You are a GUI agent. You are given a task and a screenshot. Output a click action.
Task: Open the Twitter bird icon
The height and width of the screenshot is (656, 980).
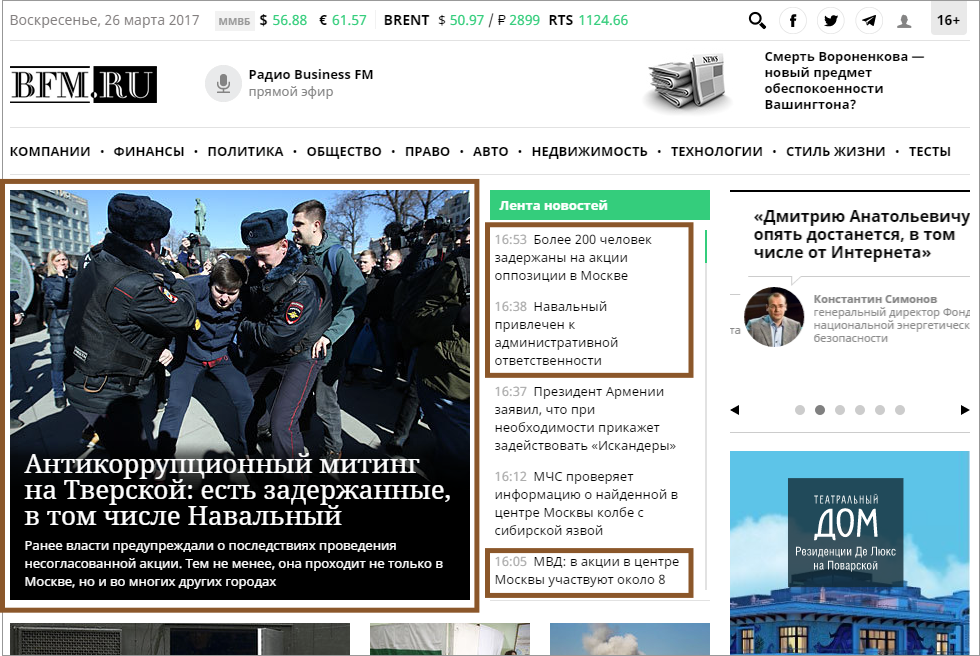tap(830, 20)
